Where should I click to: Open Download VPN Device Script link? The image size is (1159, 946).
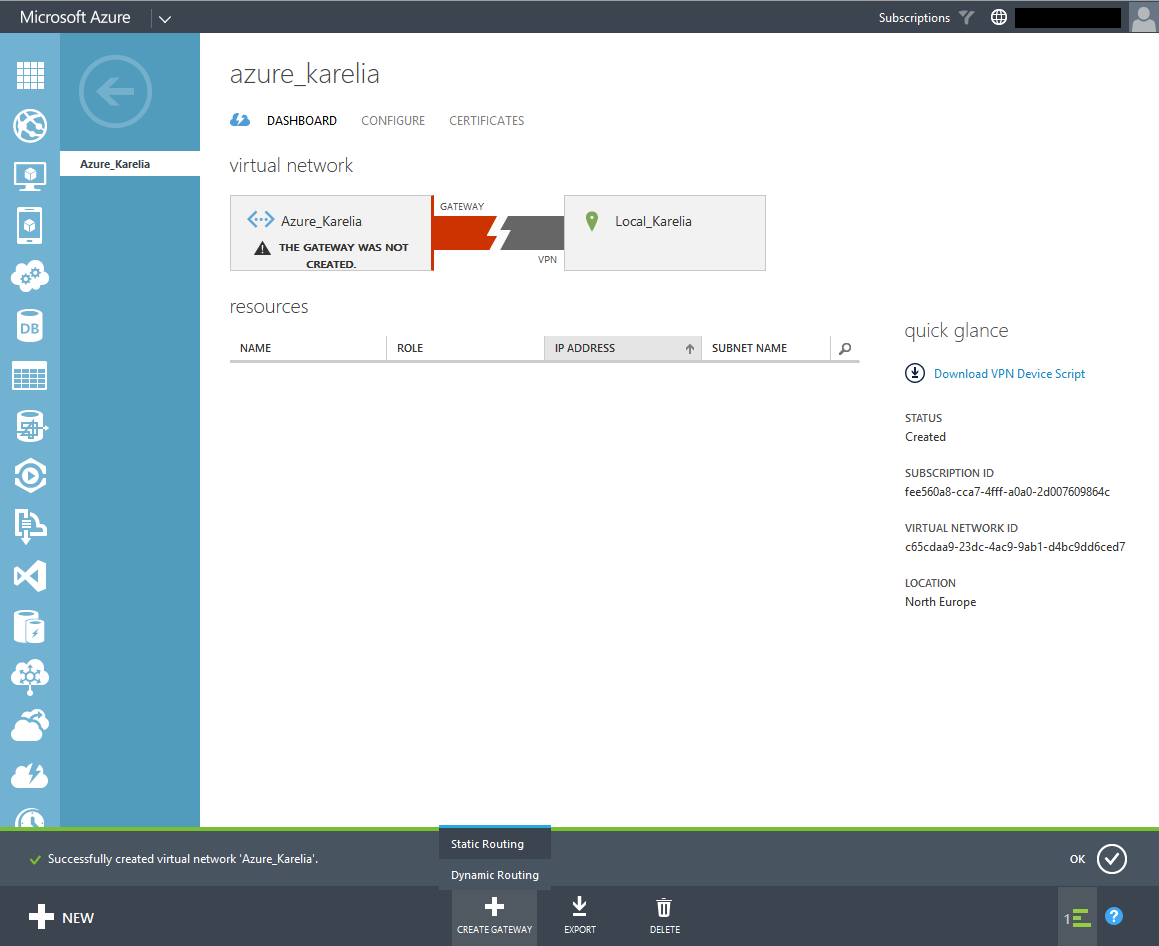(1009, 374)
